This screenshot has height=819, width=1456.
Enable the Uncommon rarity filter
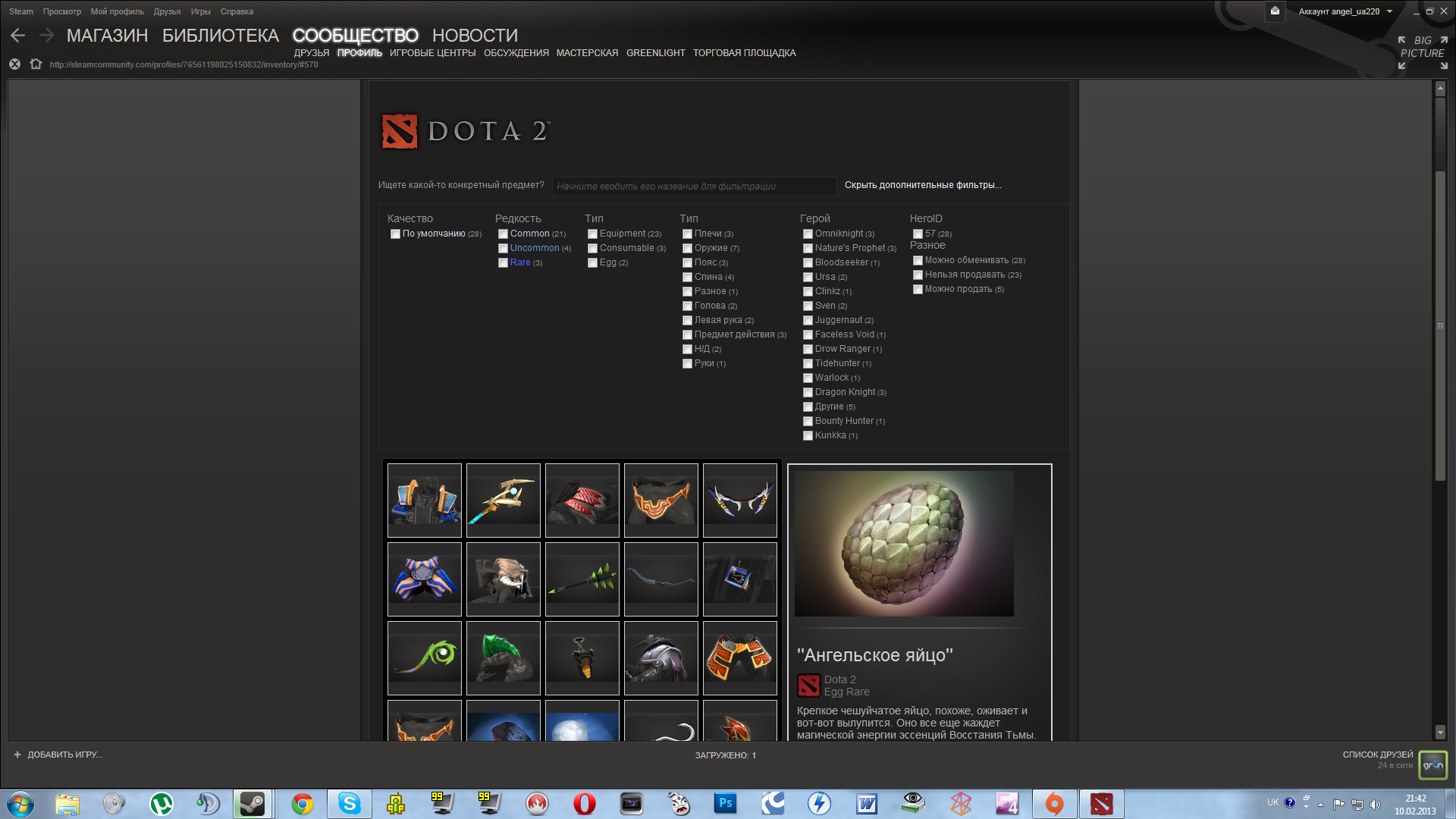[503, 249]
